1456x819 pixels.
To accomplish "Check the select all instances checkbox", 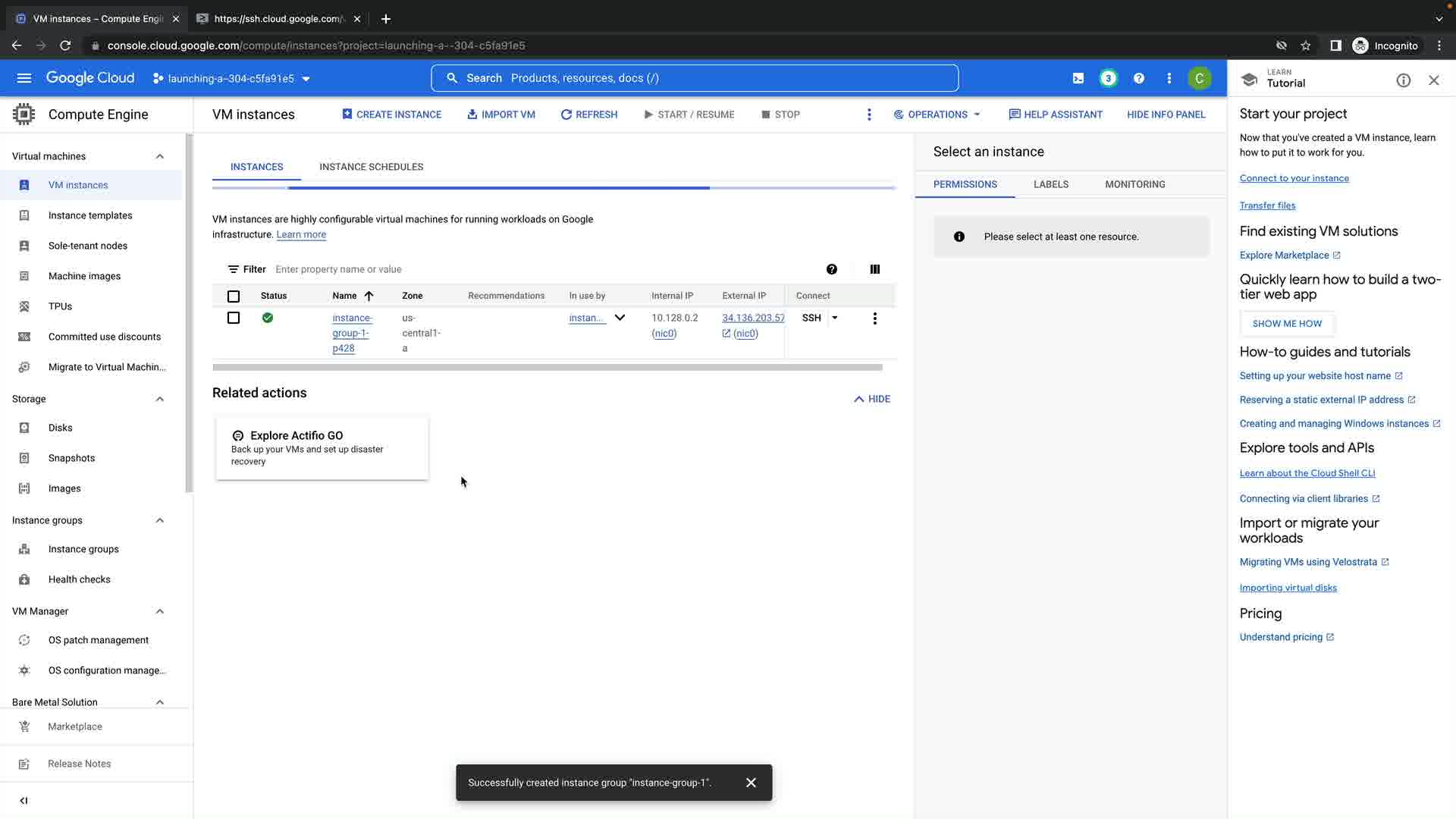I will point(234,297).
